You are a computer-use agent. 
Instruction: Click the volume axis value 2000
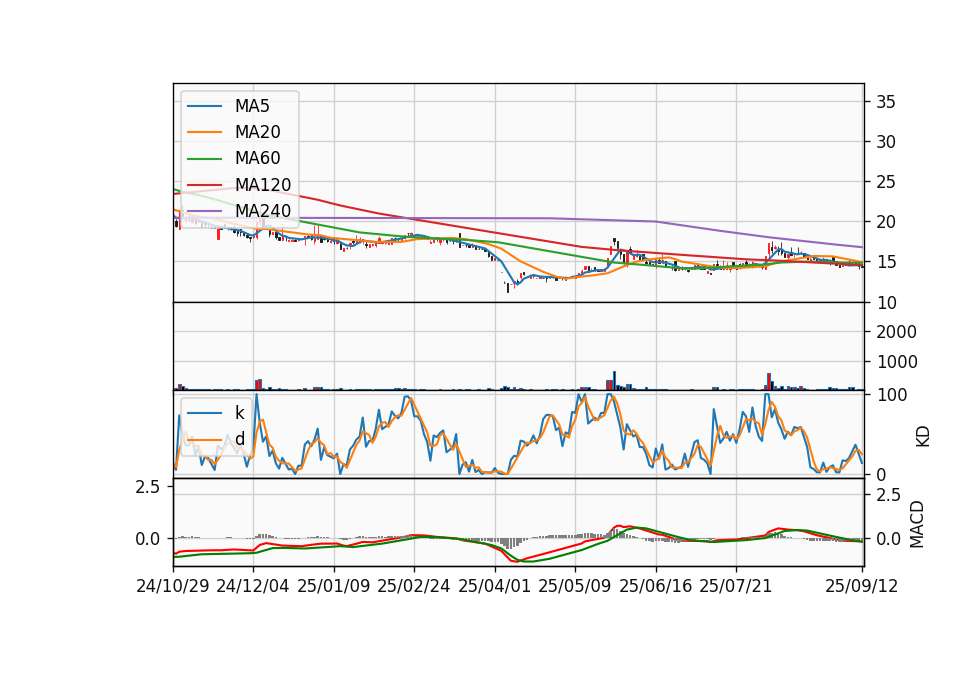(x=896, y=332)
